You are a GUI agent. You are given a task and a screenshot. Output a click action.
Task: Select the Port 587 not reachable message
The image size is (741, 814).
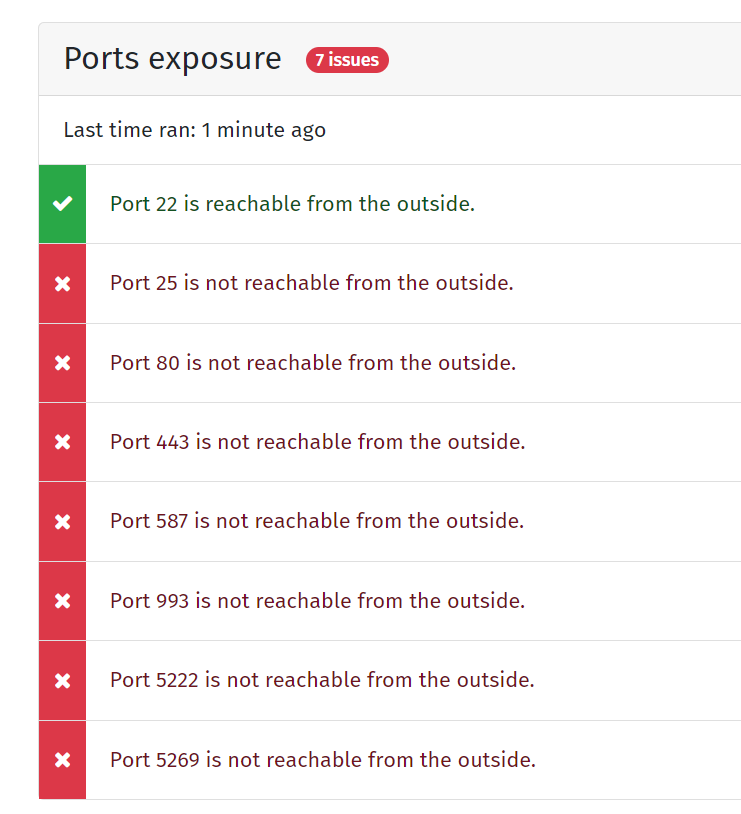pos(317,521)
